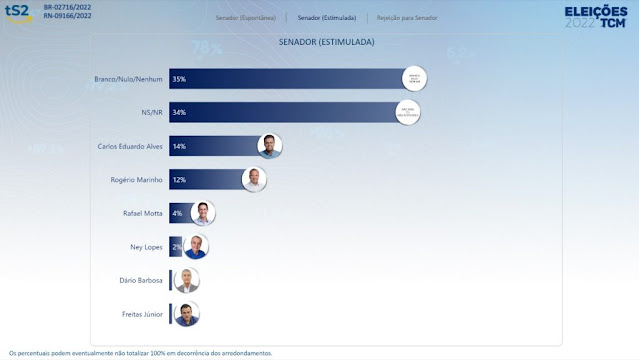Click the 'Freitas Júnior' label
The width and height of the screenshot is (639, 360).
pos(142,314)
